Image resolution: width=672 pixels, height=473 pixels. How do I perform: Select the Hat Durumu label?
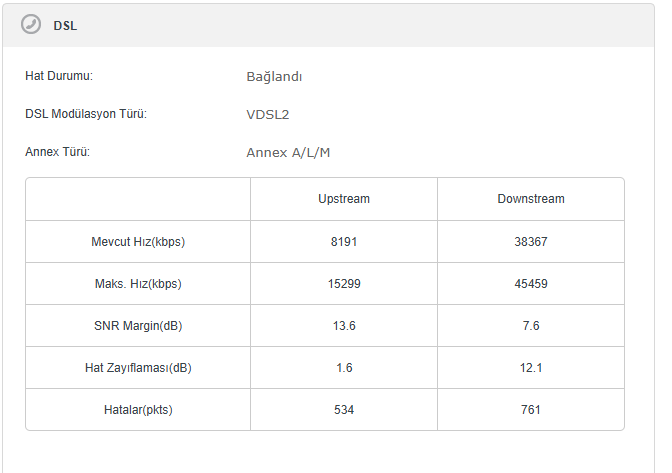coord(65,76)
